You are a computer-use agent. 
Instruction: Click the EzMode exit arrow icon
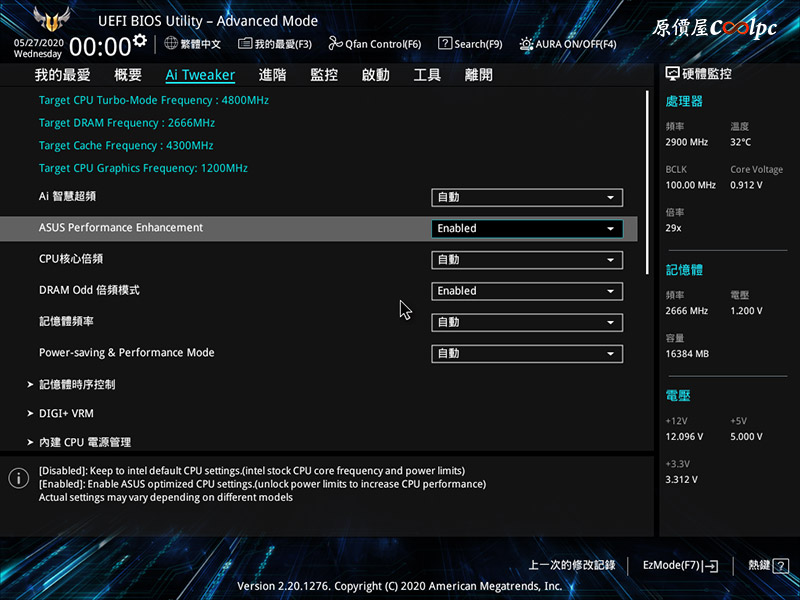pos(710,566)
